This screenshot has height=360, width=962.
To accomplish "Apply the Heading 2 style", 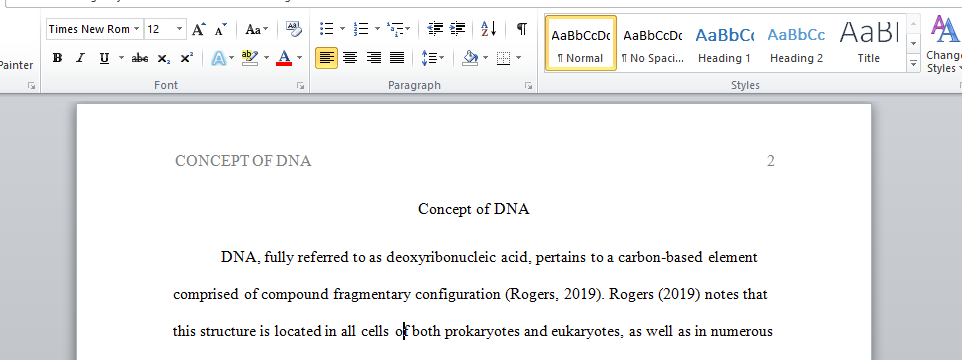I will click(x=796, y=44).
